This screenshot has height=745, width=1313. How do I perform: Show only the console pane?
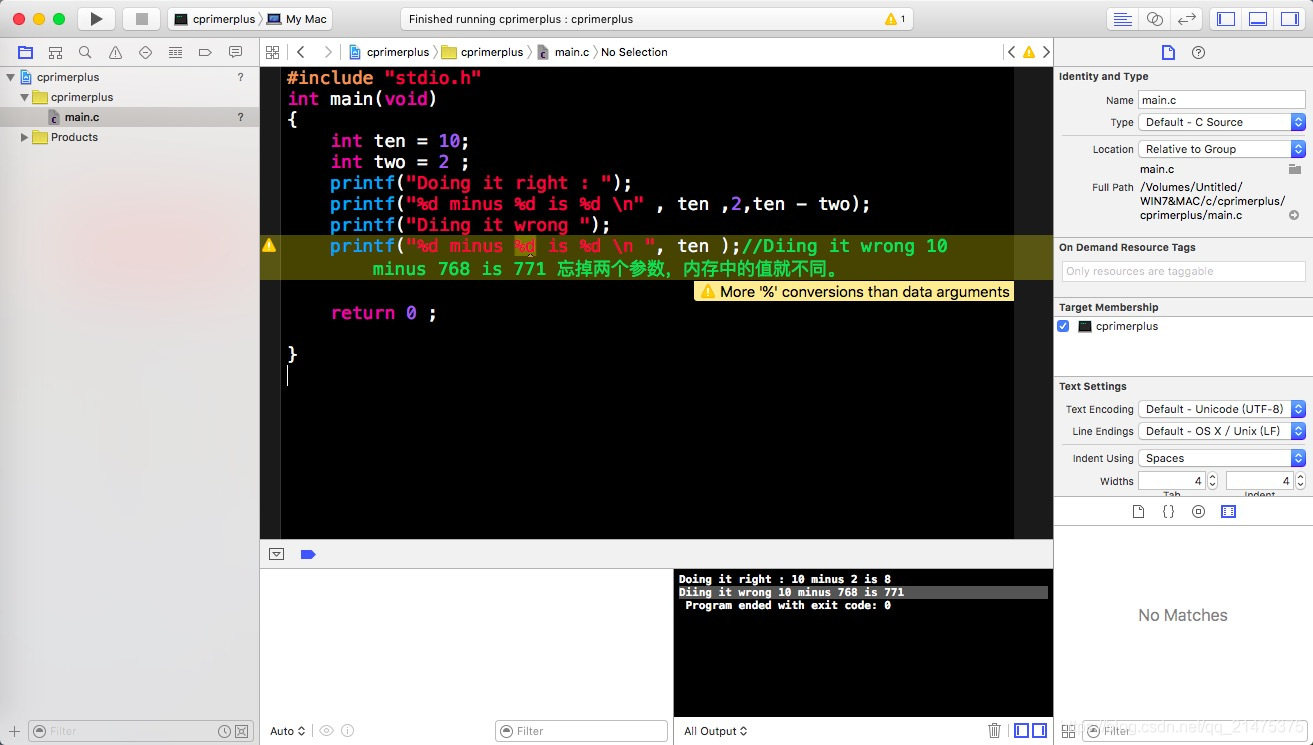[1040, 731]
